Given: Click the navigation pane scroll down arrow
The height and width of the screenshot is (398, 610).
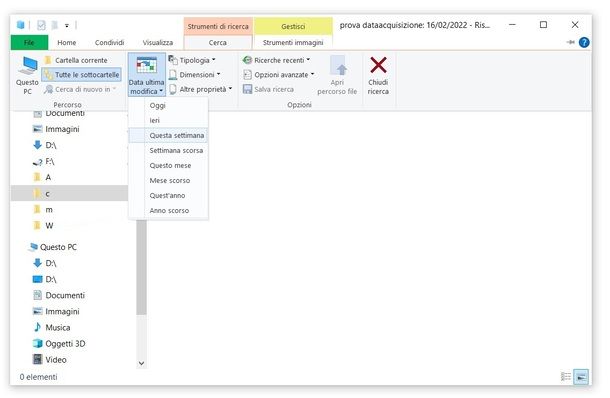Looking at the screenshot, I should tap(142, 363).
